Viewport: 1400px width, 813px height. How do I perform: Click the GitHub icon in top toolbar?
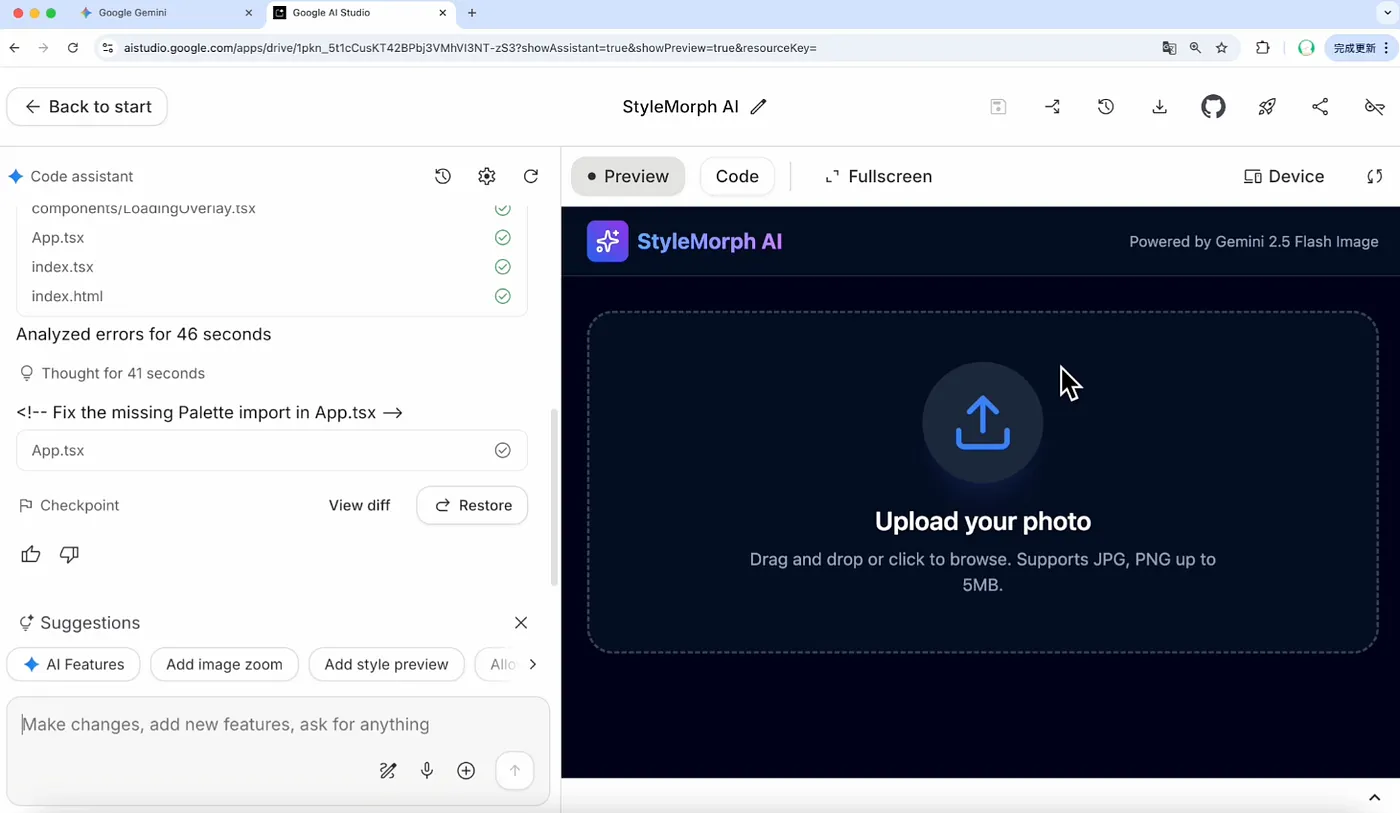[x=1213, y=107]
